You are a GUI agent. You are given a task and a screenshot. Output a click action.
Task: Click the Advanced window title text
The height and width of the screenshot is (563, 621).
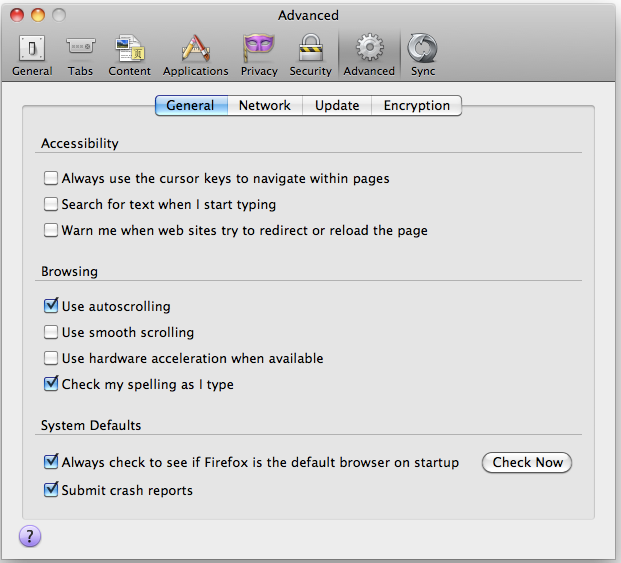(308, 15)
